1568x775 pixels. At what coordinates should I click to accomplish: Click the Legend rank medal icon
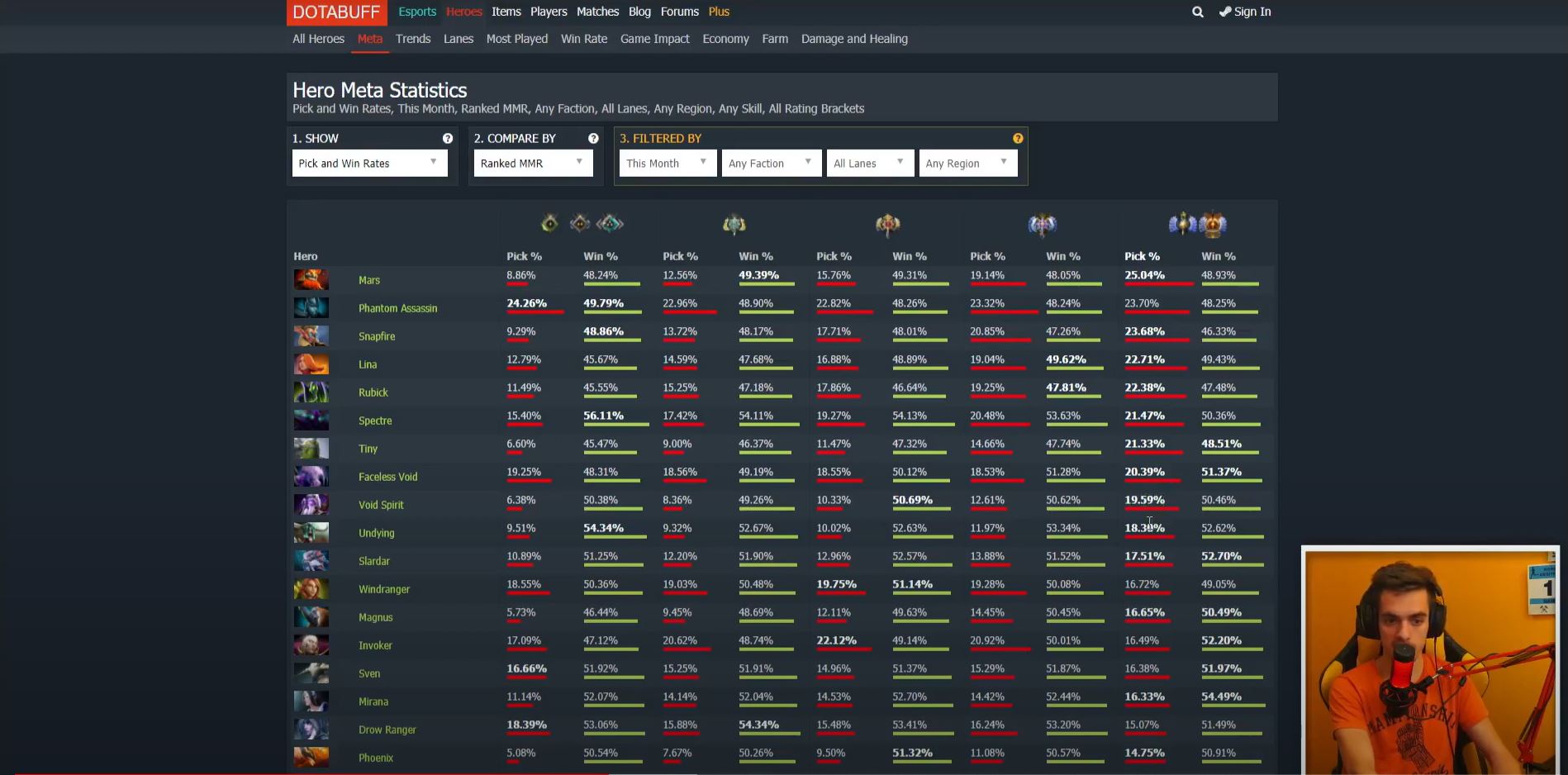tap(887, 224)
